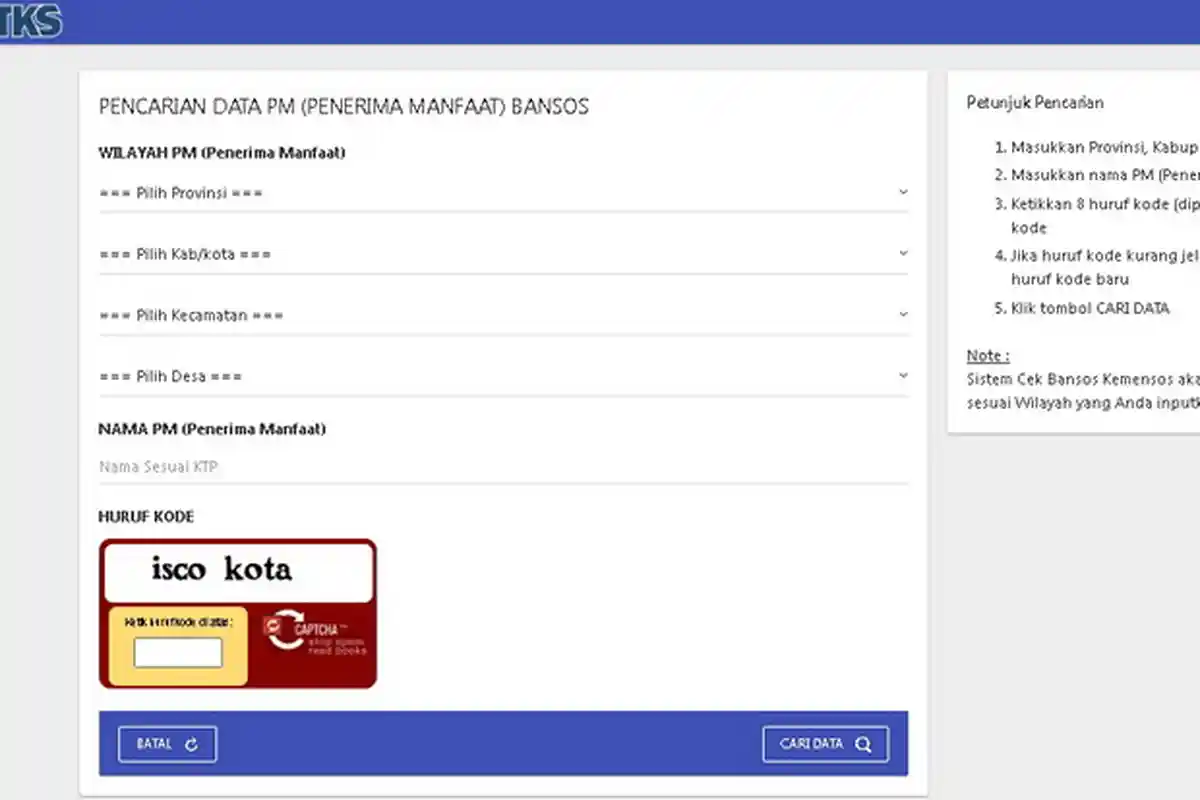The image size is (1200, 800).
Task: Click the magnifier icon inside CARI DATA
Action: pyautogui.click(x=862, y=744)
